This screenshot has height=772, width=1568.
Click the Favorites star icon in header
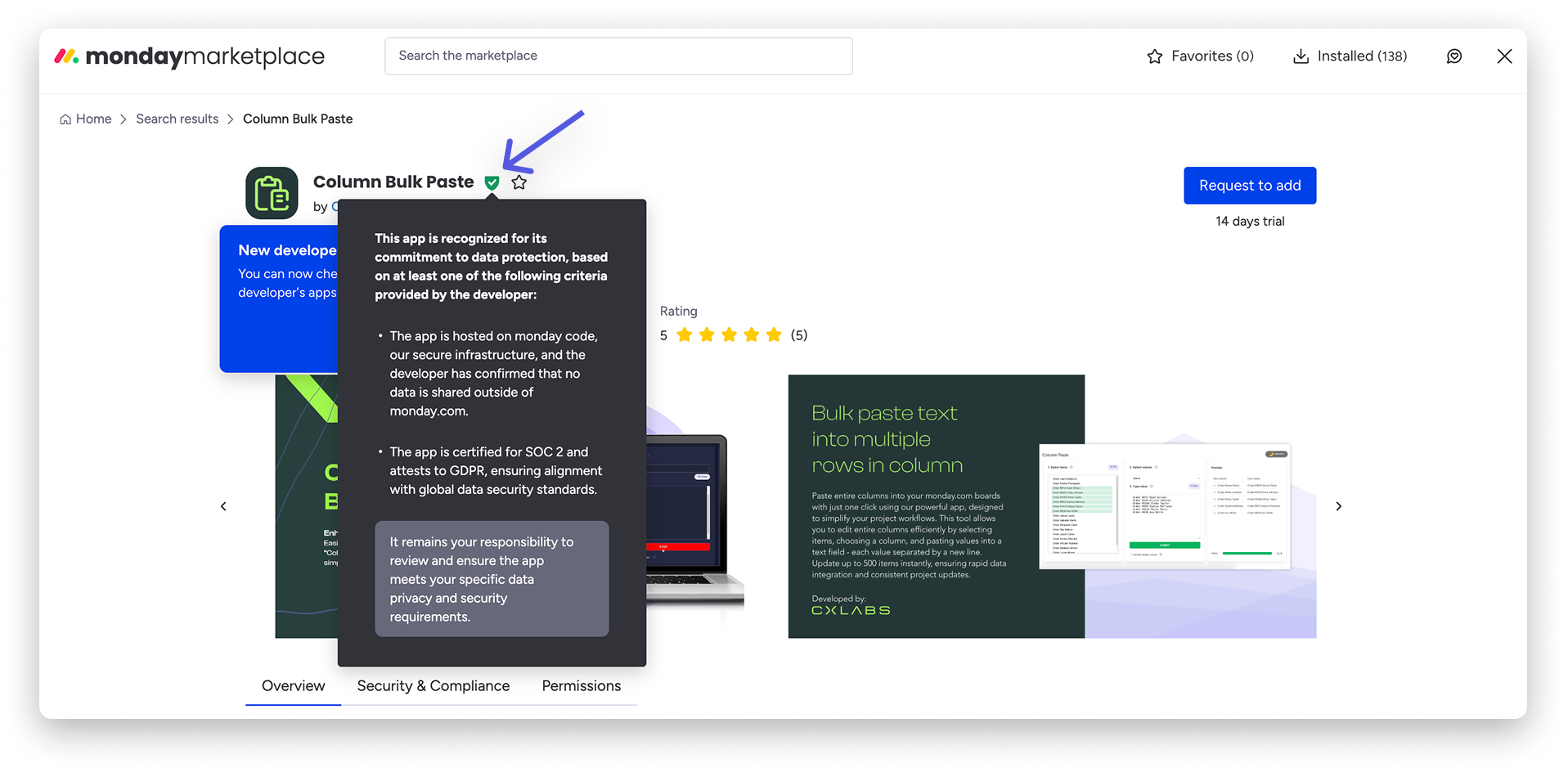coord(1155,56)
